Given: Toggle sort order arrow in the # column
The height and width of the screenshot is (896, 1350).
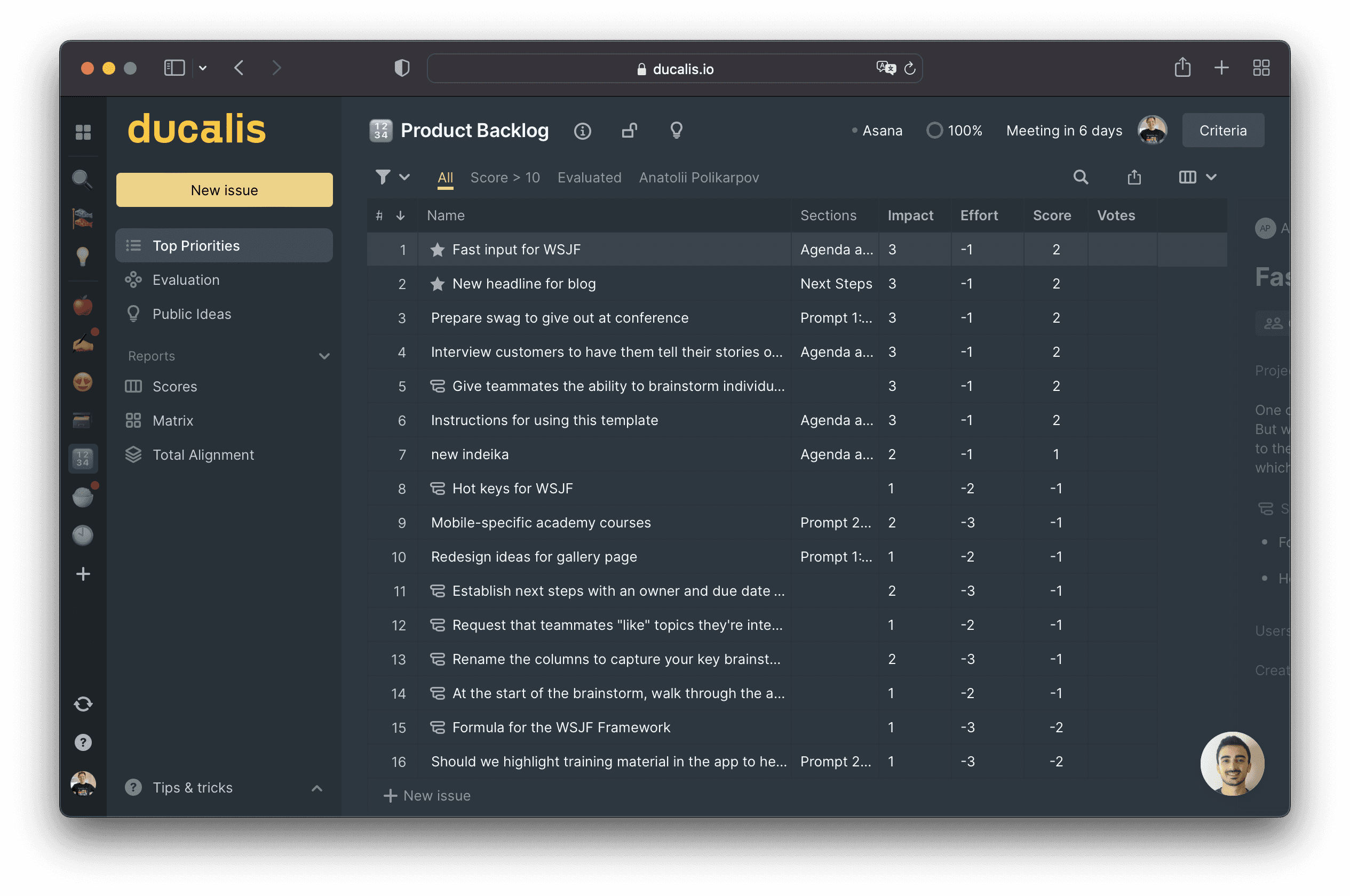Looking at the screenshot, I should pos(400,215).
